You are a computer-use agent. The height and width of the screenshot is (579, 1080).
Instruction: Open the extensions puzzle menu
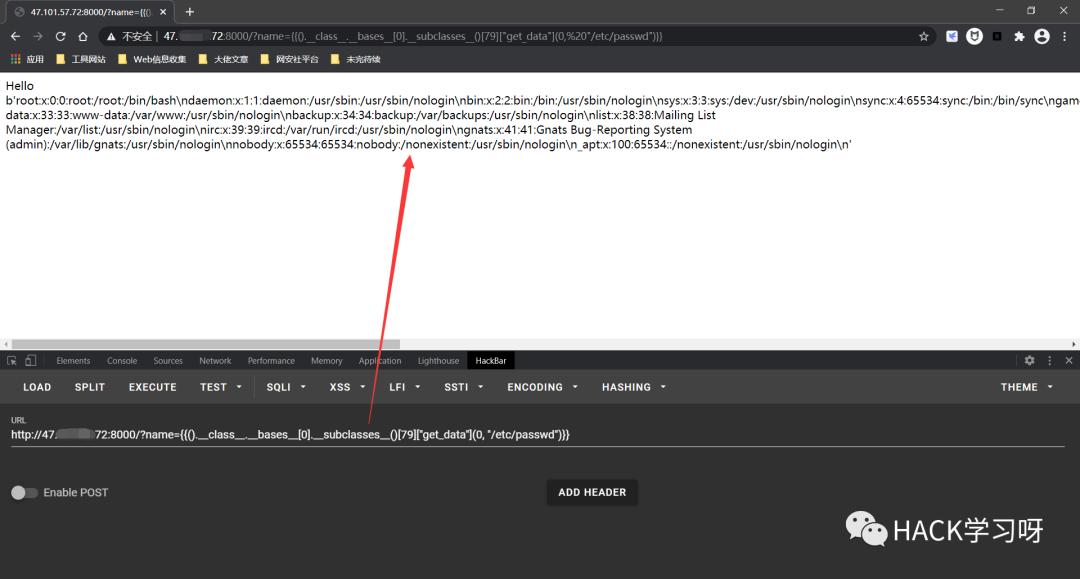click(1019, 36)
